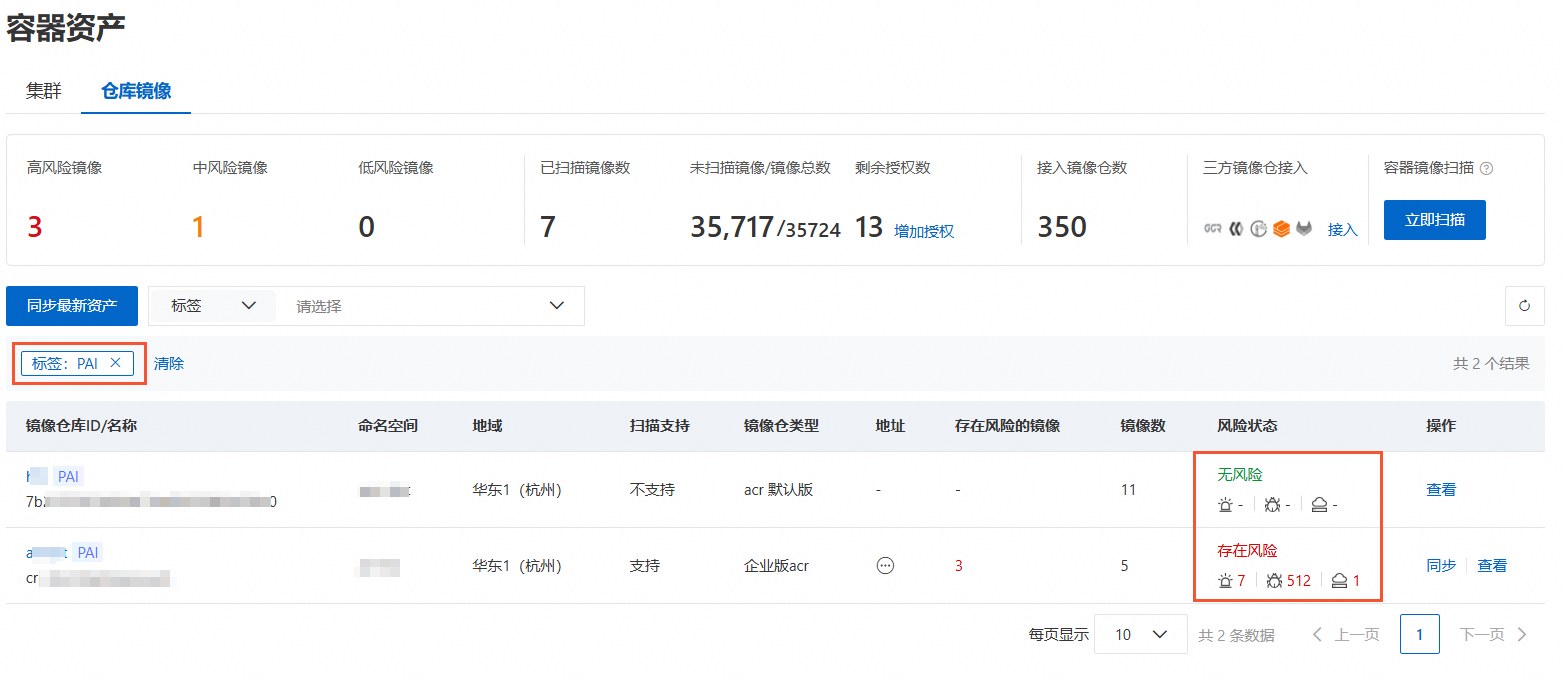Click the 增加授权 link
The image size is (1563, 679).
click(924, 231)
